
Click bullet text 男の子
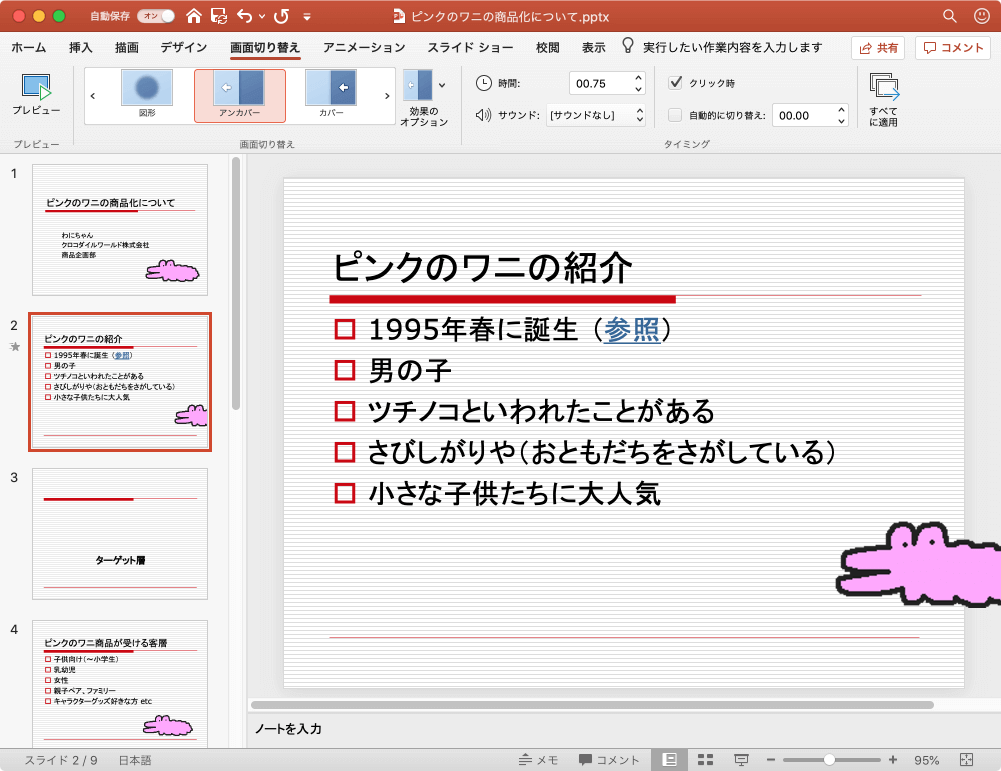(x=410, y=371)
